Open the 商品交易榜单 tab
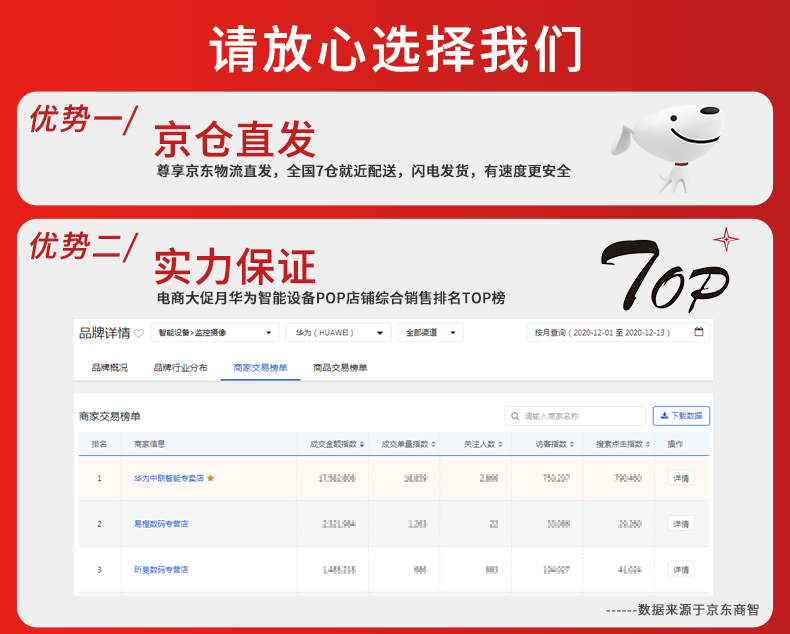This screenshot has width=790, height=634. click(340, 367)
